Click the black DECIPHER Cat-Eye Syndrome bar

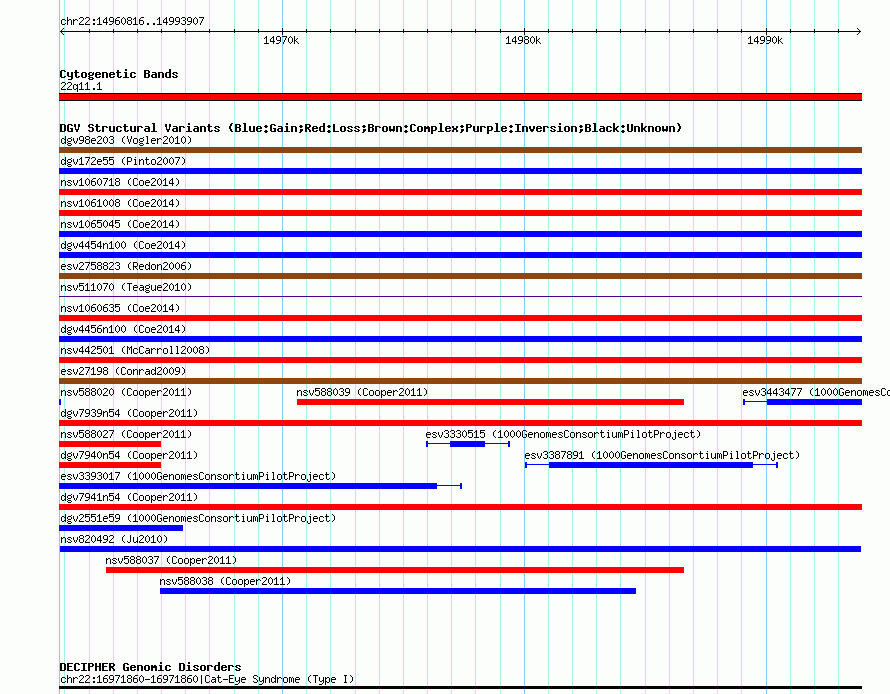coord(460,687)
